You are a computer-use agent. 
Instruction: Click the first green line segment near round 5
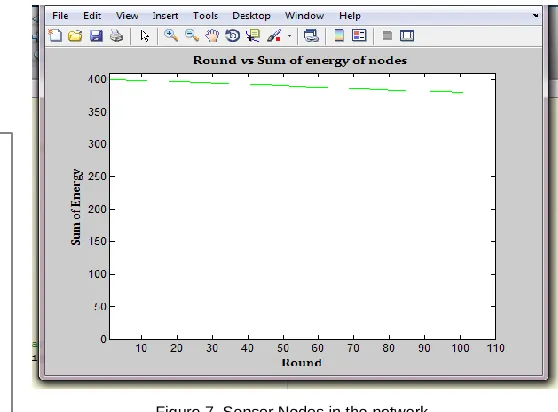[x=128, y=80]
